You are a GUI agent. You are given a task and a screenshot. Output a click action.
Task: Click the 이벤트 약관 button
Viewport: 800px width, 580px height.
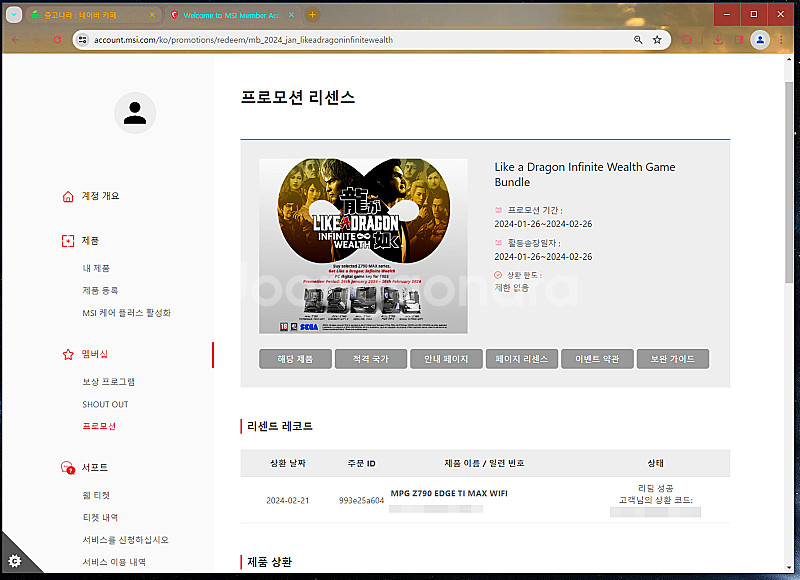(597, 359)
